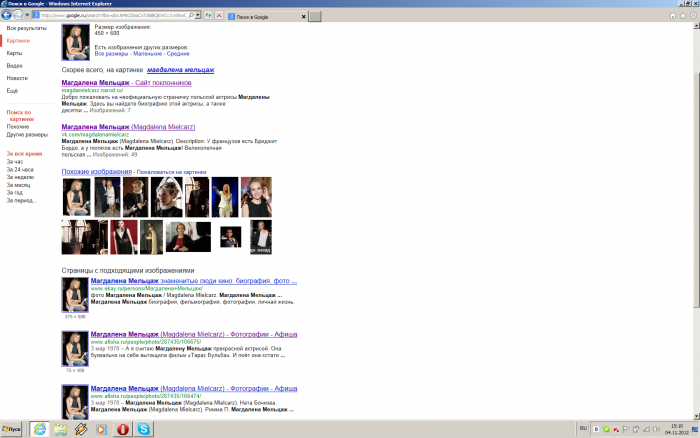Click the green Refresh page icon
The image size is (700, 438).
(208, 15)
